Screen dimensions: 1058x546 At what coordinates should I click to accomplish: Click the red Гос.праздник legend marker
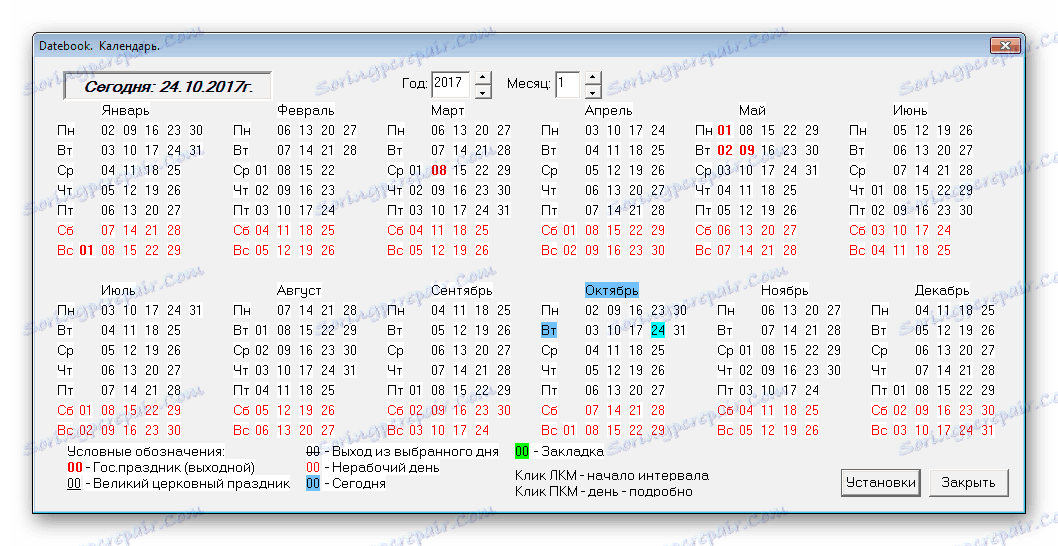pos(75,467)
